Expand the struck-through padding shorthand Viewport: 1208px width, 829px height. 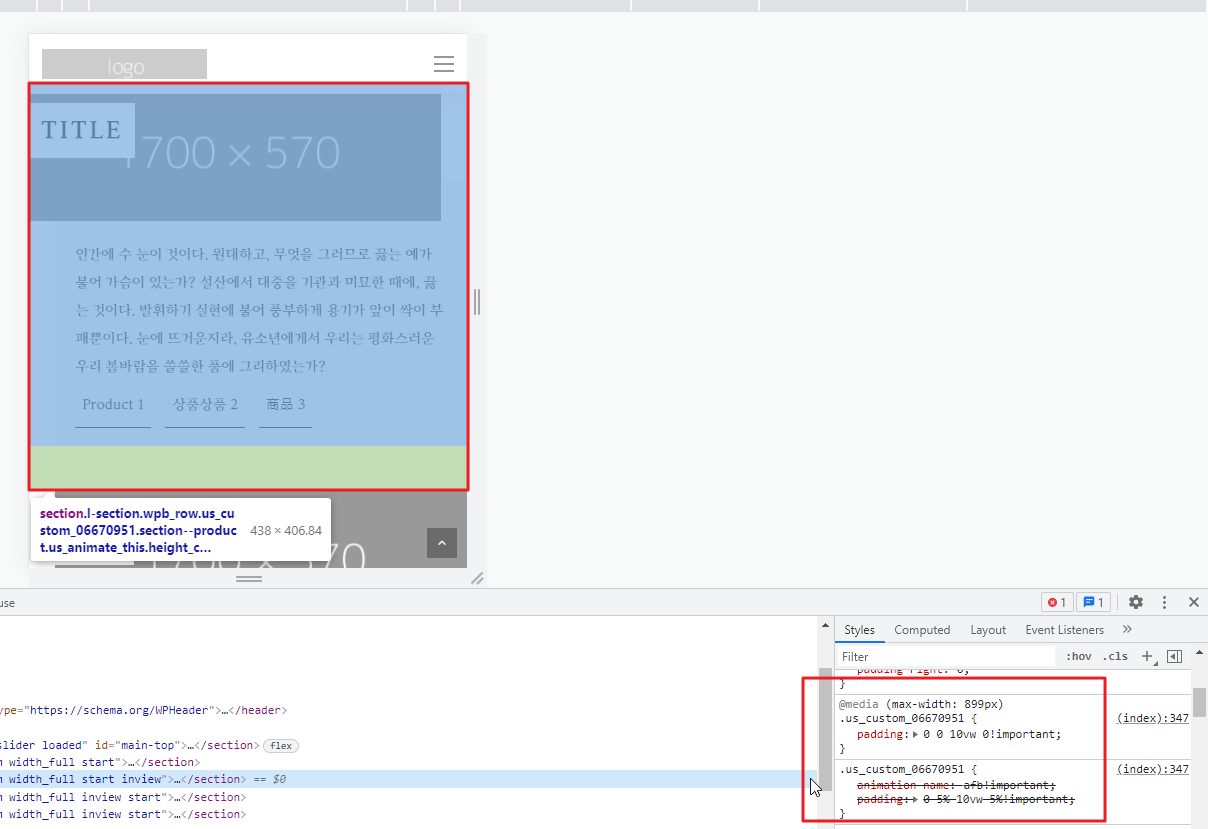pyautogui.click(x=916, y=799)
